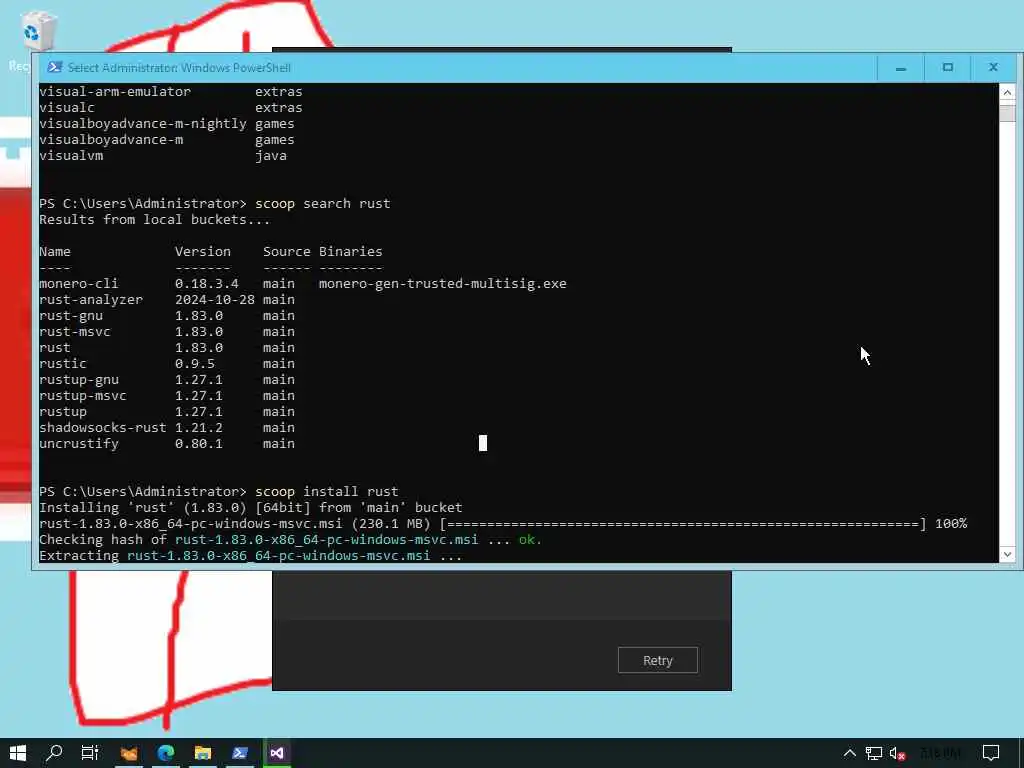Click the 'monero-cli' package name

click(x=78, y=284)
